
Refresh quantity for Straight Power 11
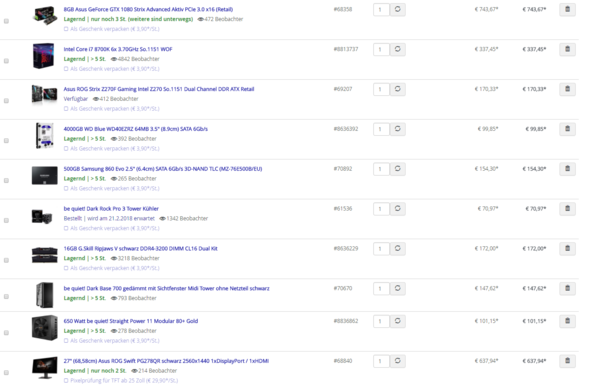click(398, 321)
